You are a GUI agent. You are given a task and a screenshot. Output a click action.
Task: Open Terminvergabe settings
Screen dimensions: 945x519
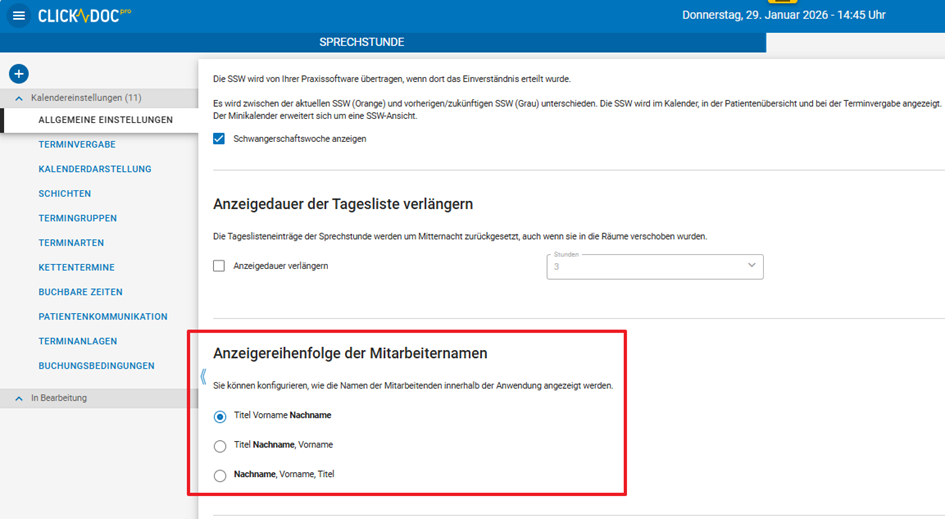[77, 145]
